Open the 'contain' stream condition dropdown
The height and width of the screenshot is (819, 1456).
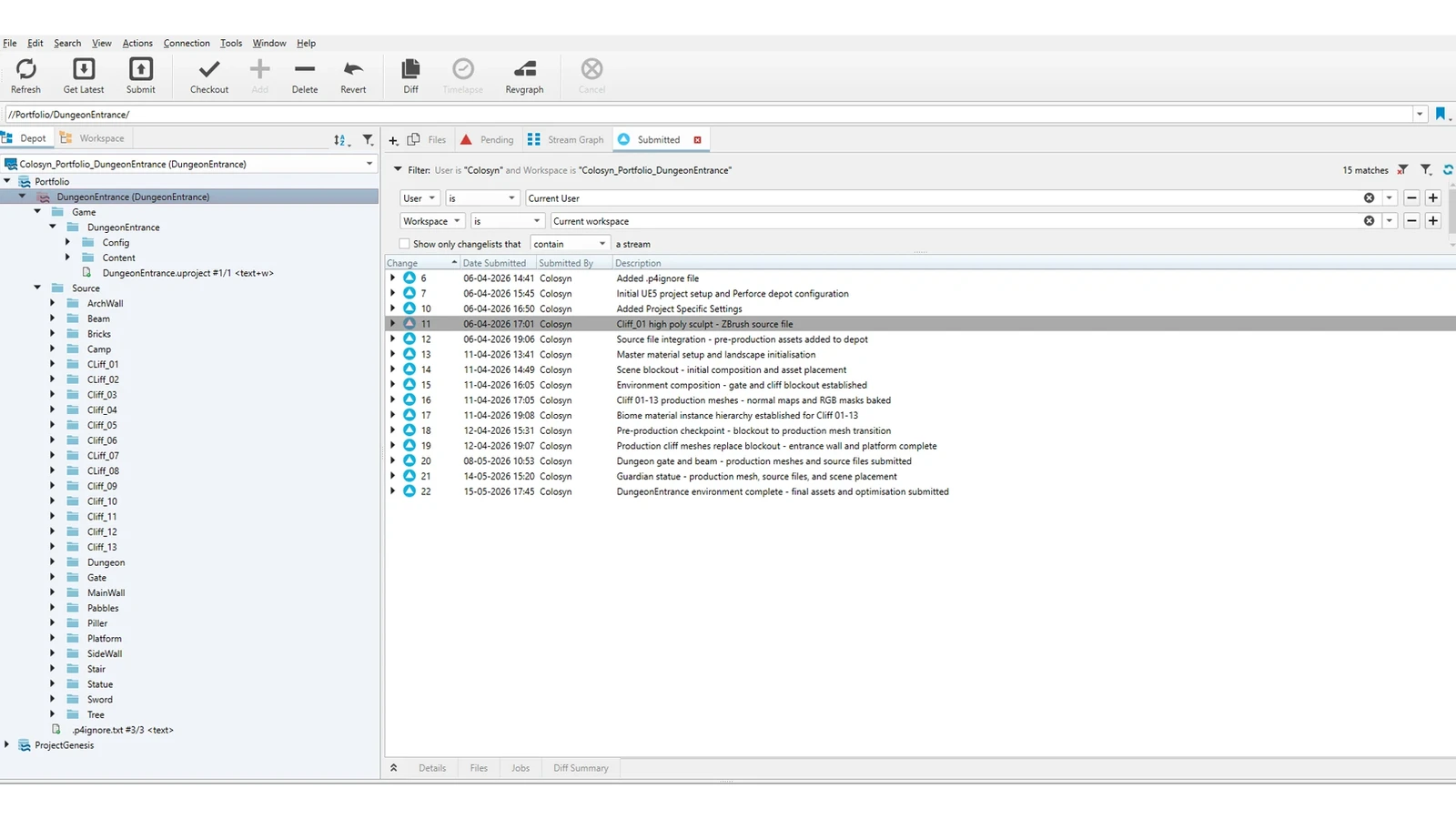pos(570,244)
